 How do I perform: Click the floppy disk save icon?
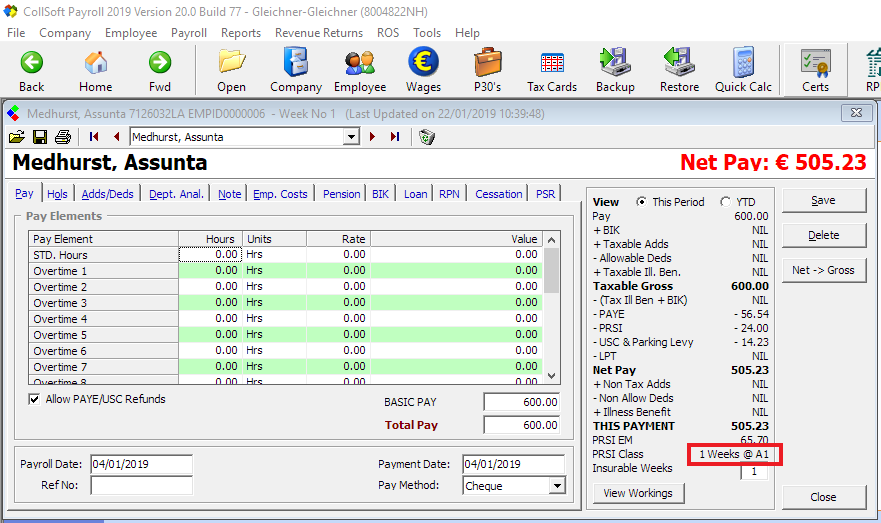click(40, 137)
